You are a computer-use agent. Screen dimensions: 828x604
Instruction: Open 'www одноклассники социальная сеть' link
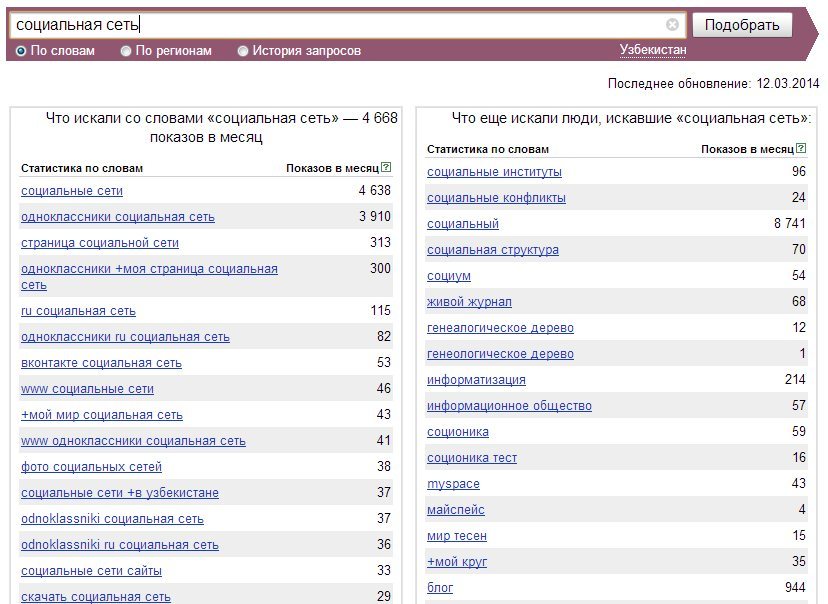[x=133, y=440]
